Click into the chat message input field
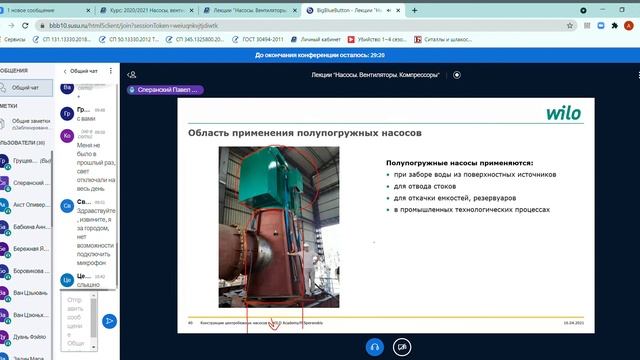Viewport: 640px width, 360px height. pyautogui.click(x=76, y=321)
